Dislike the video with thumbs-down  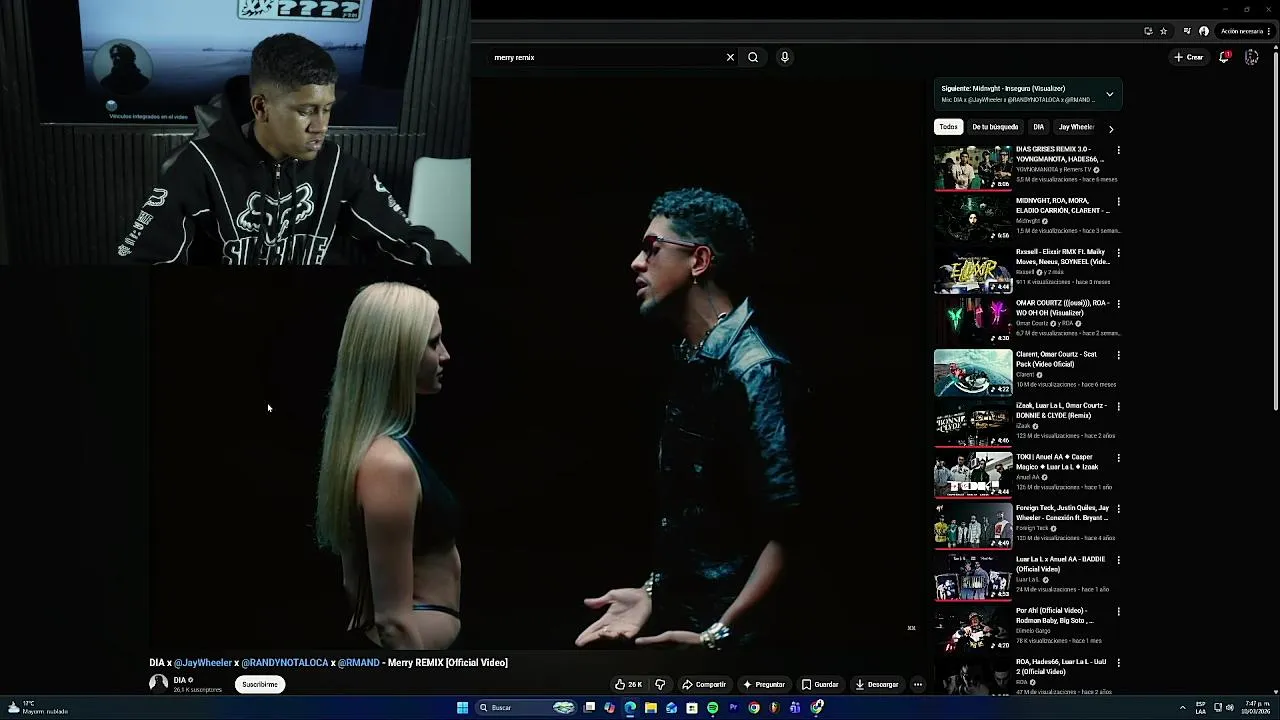pos(660,684)
